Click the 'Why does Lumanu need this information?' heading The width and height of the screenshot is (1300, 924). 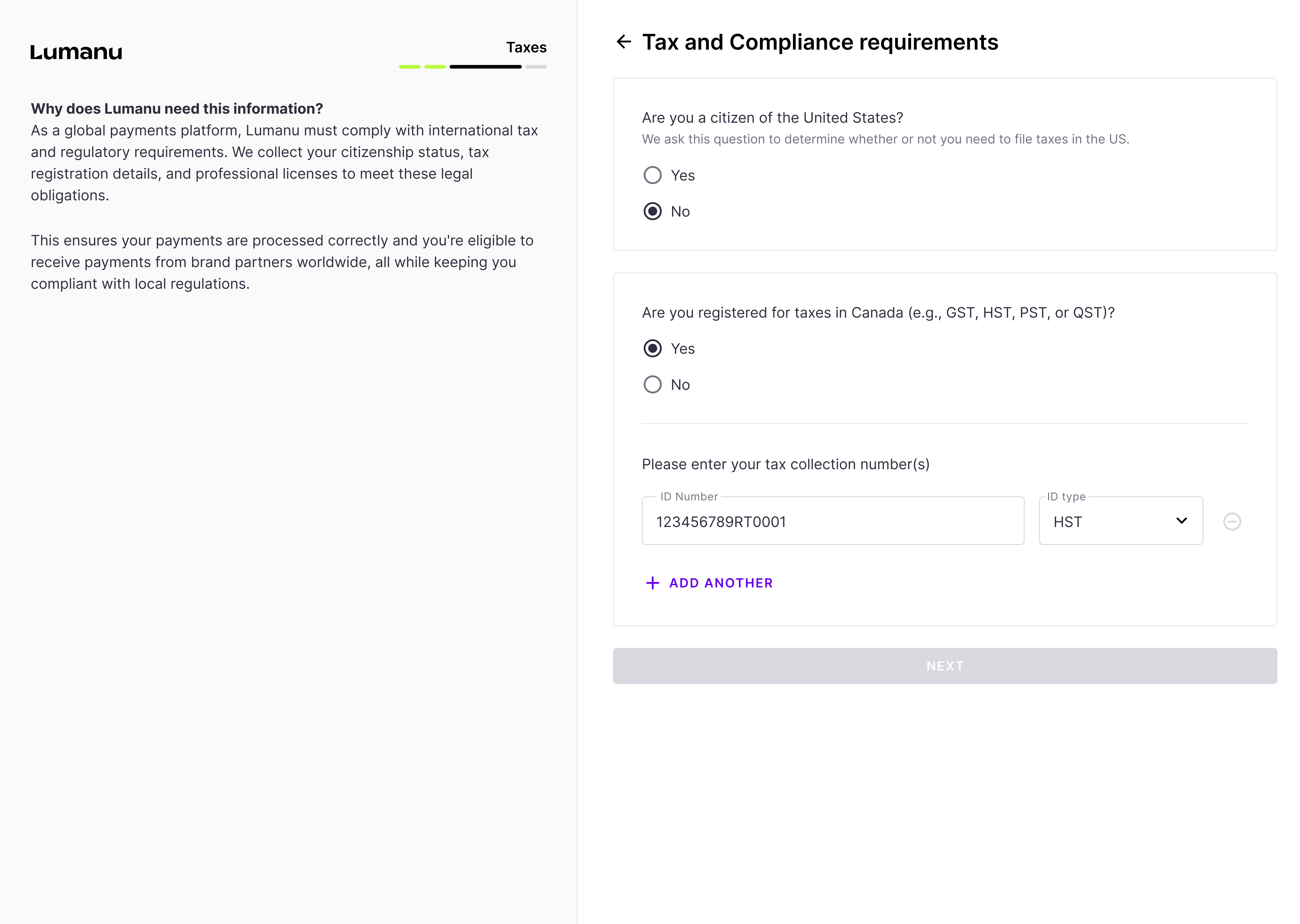tap(177, 109)
